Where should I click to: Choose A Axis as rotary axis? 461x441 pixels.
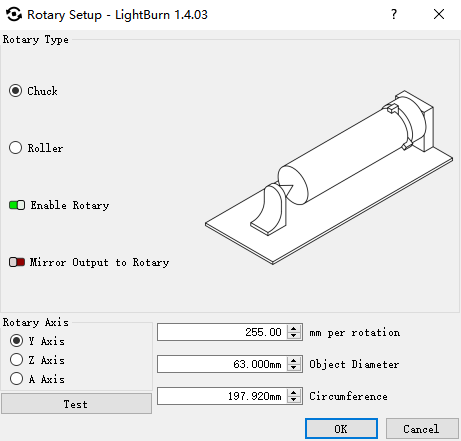[16, 379]
